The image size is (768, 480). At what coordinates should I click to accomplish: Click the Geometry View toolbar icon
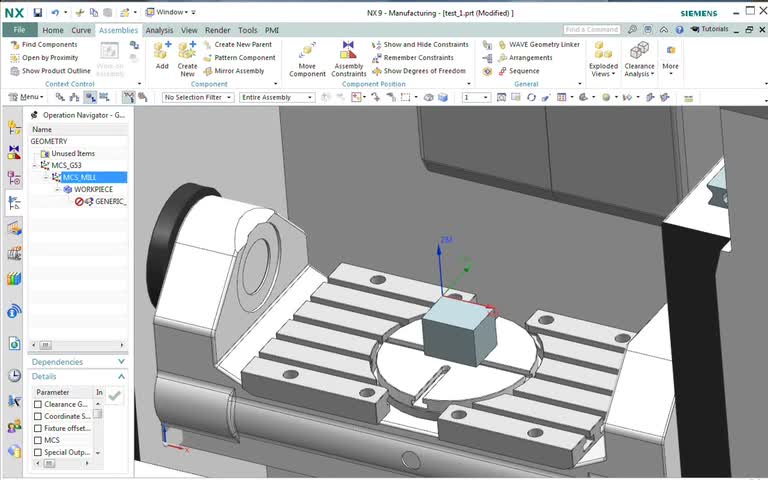(x=90, y=97)
